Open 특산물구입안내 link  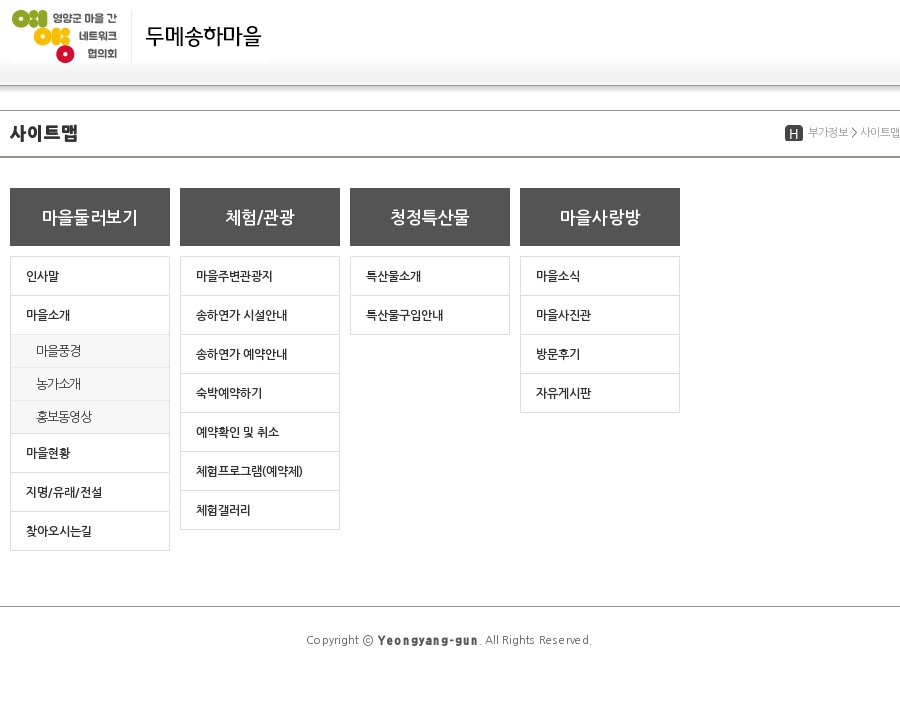(430, 315)
